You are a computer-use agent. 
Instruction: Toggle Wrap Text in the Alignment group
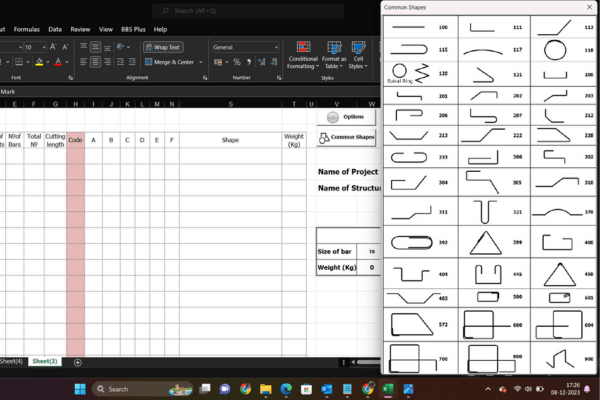click(162, 47)
